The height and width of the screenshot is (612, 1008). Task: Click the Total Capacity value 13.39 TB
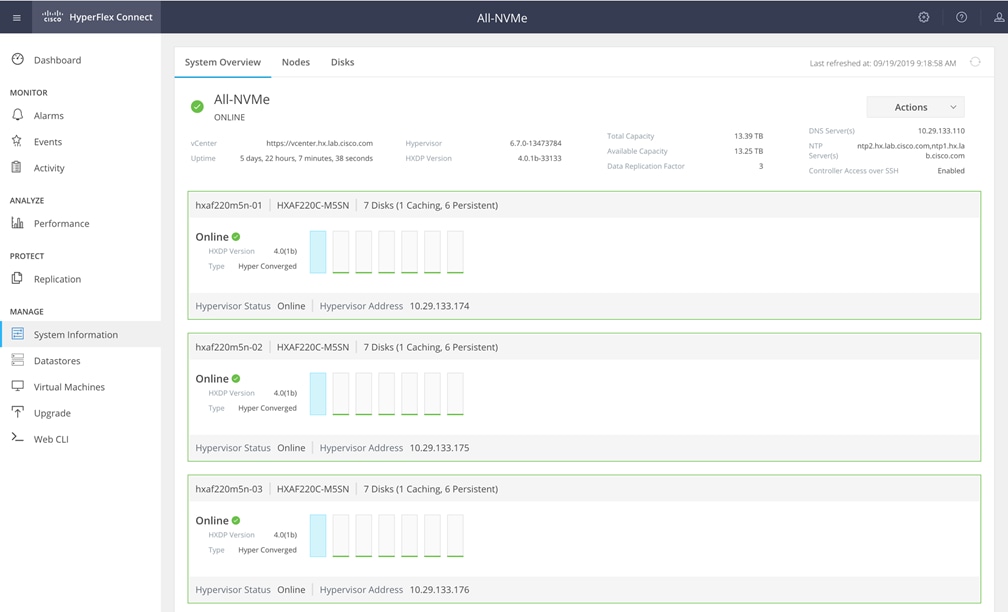pyautogui.click(x=748, y=136)
